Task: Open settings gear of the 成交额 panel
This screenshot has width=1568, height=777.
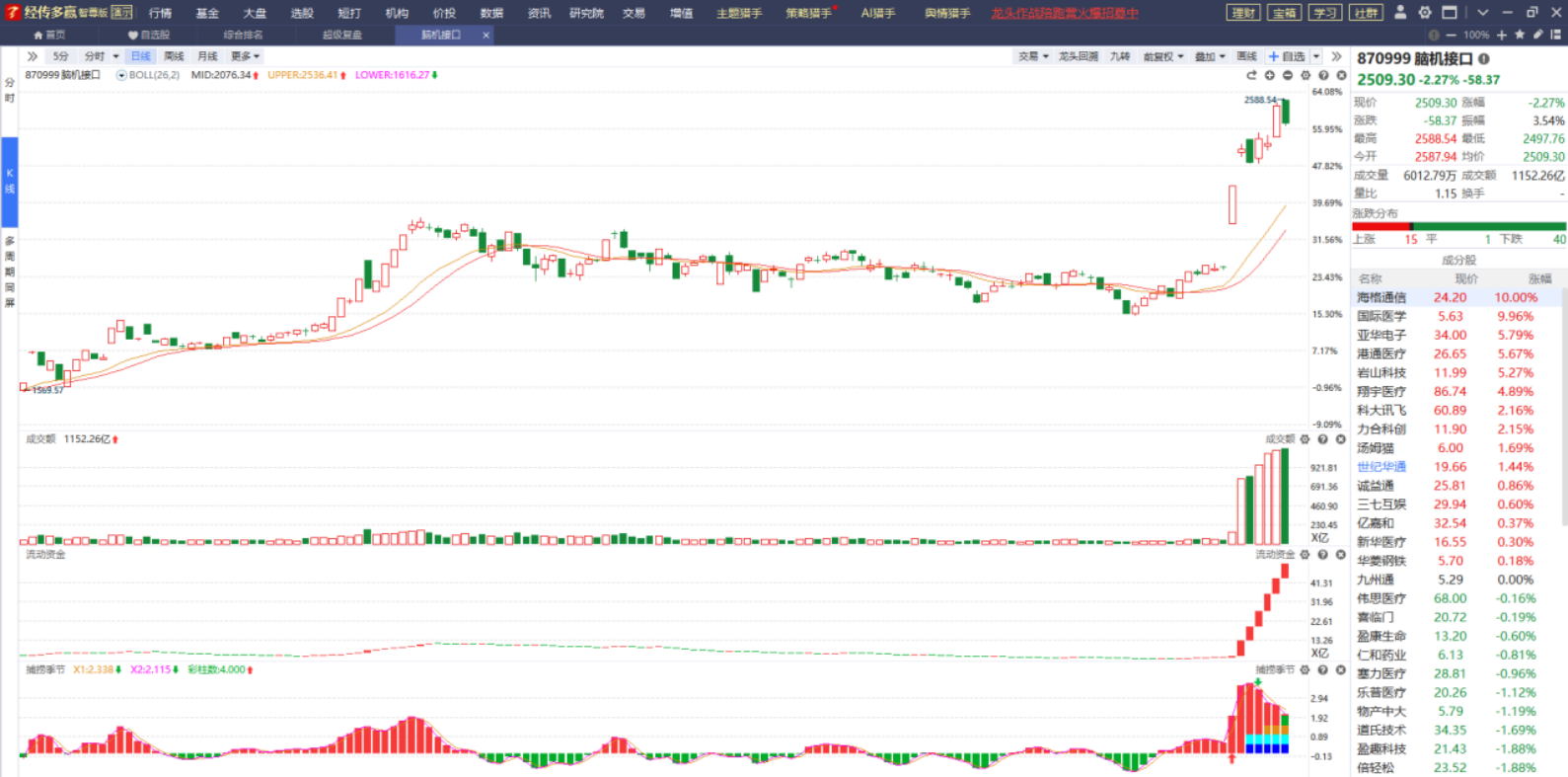Action: click(x=1306, y=439)
